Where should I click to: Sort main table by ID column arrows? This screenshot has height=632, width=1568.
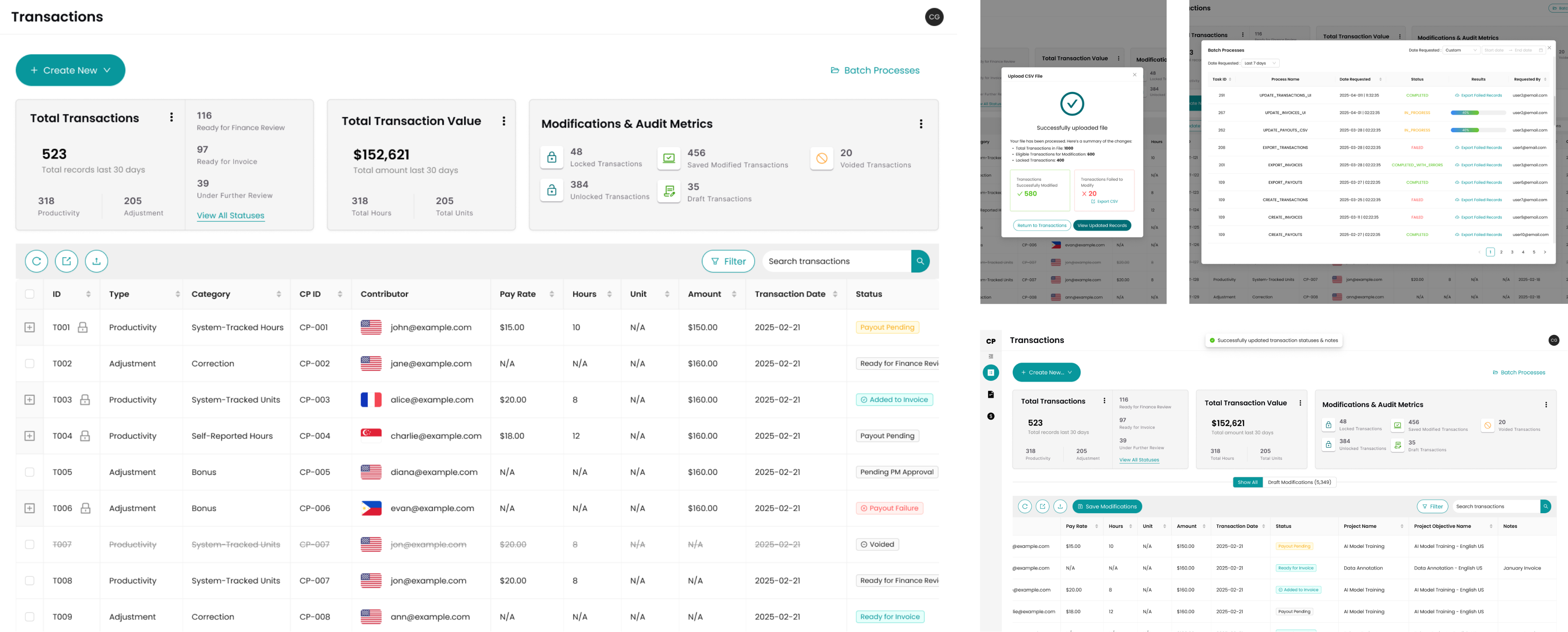[x=88, y=294]
